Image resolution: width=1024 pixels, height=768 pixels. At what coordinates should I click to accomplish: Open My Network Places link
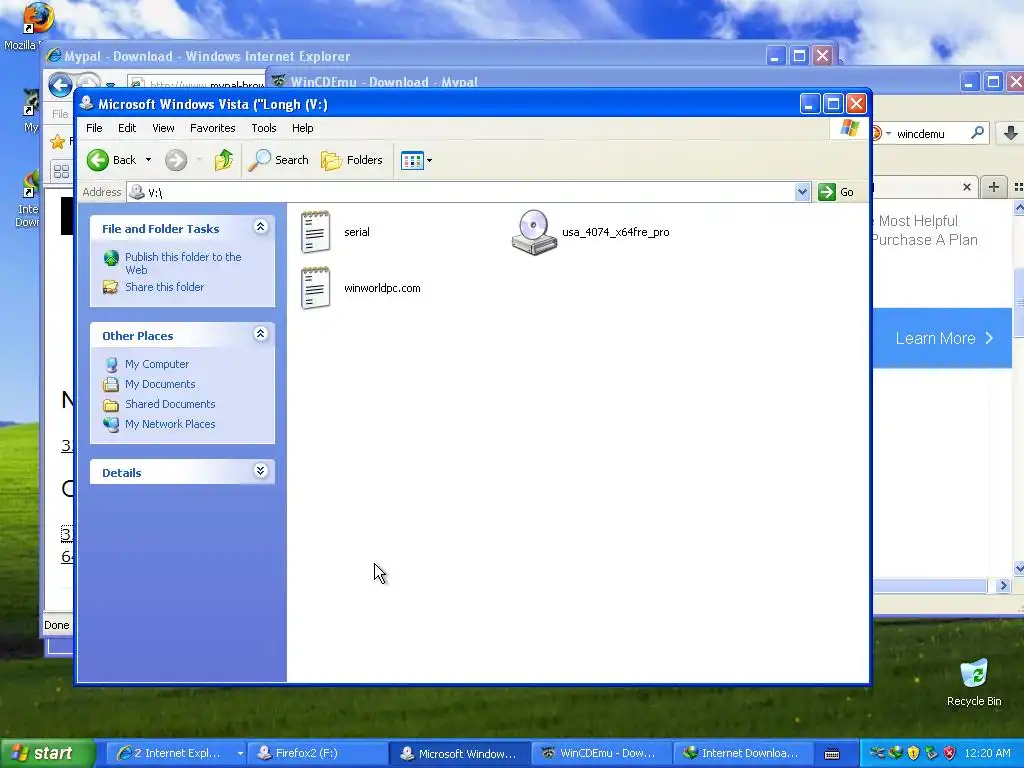coord(170,424)
